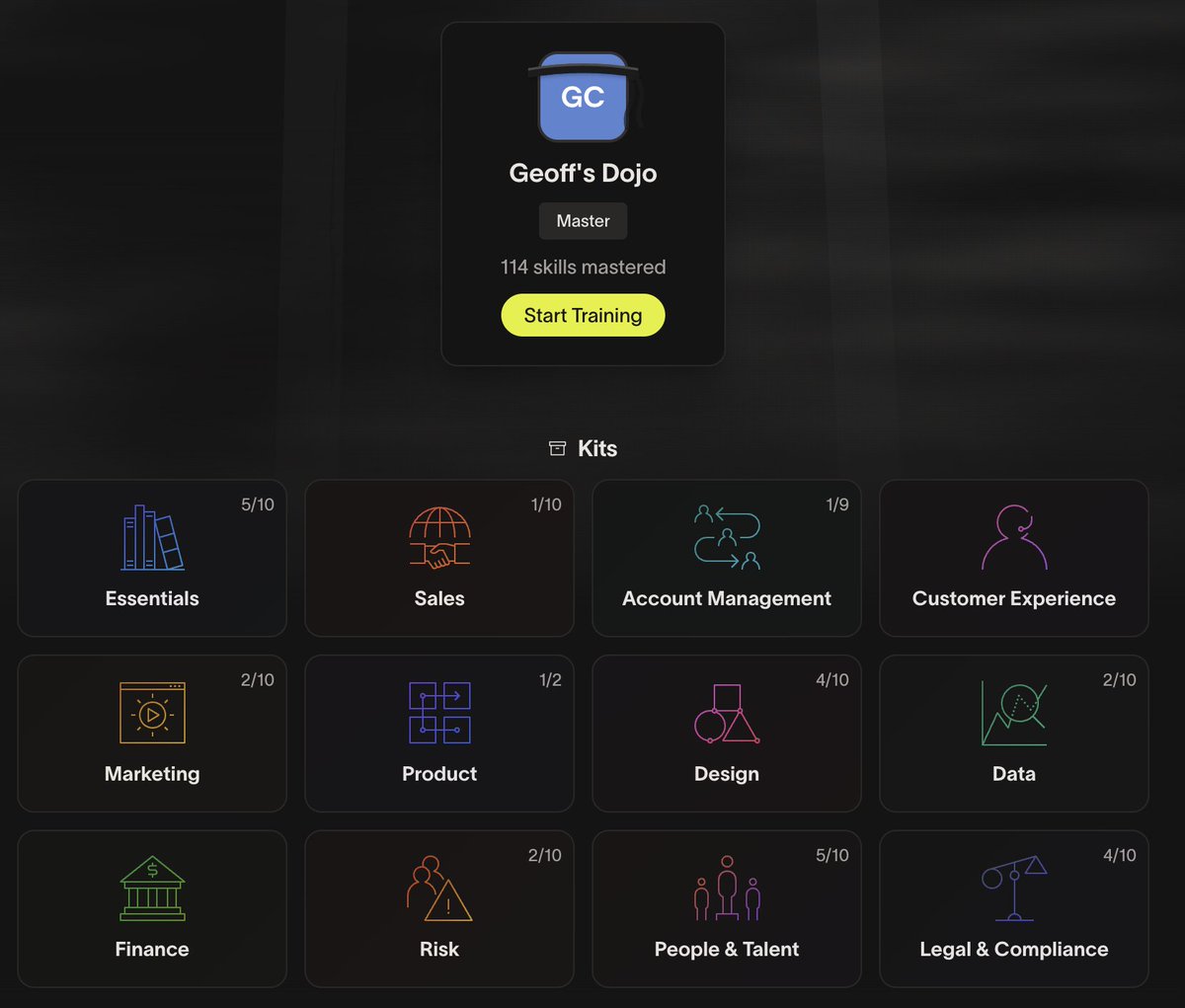The width and height of the screenshot is (1185, 1008).
Task: Select the Master rank badge
Action: (x=583, y=220)
